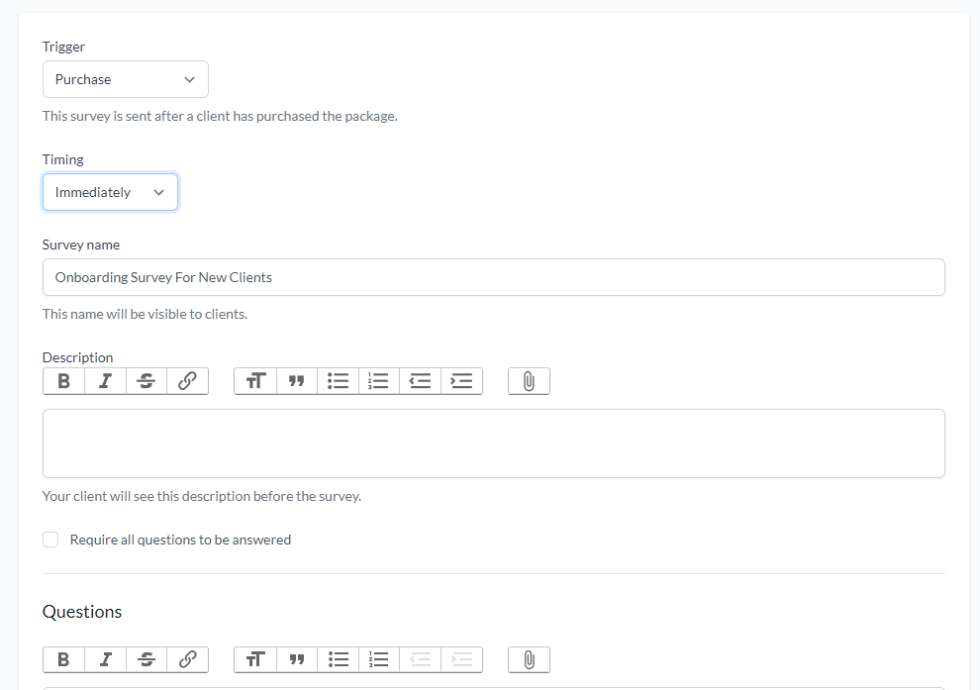The image size is (980, 690).
Task: Attach a file to the Description
Action: (x=528, y=380)
